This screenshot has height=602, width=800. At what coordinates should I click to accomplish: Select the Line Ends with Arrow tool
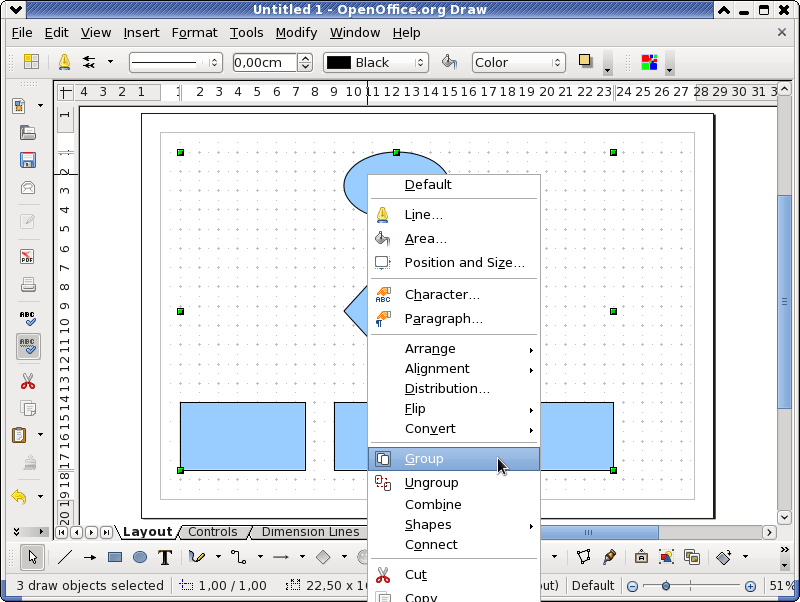[90, 557]
